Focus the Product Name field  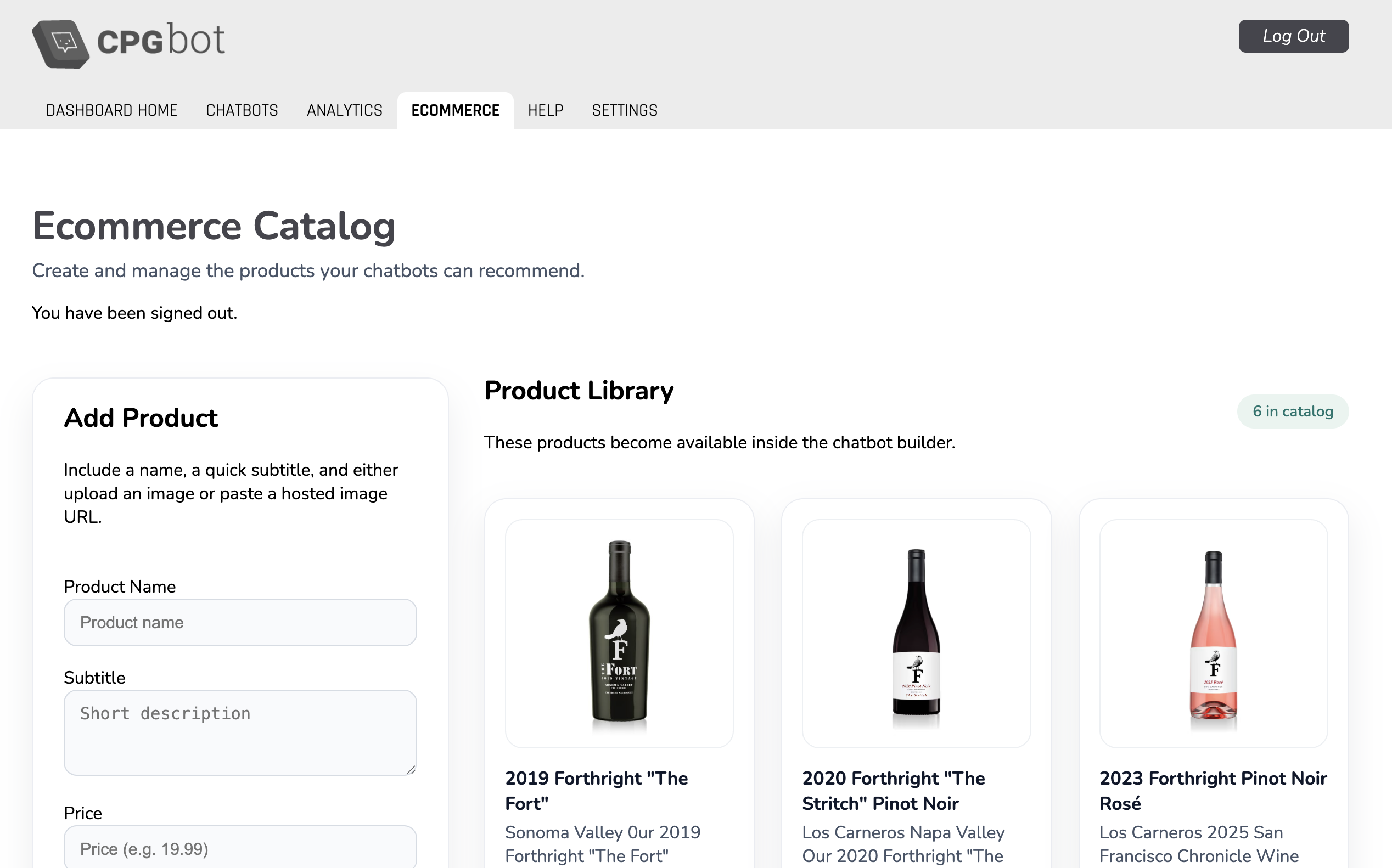(x=239, y=622)
